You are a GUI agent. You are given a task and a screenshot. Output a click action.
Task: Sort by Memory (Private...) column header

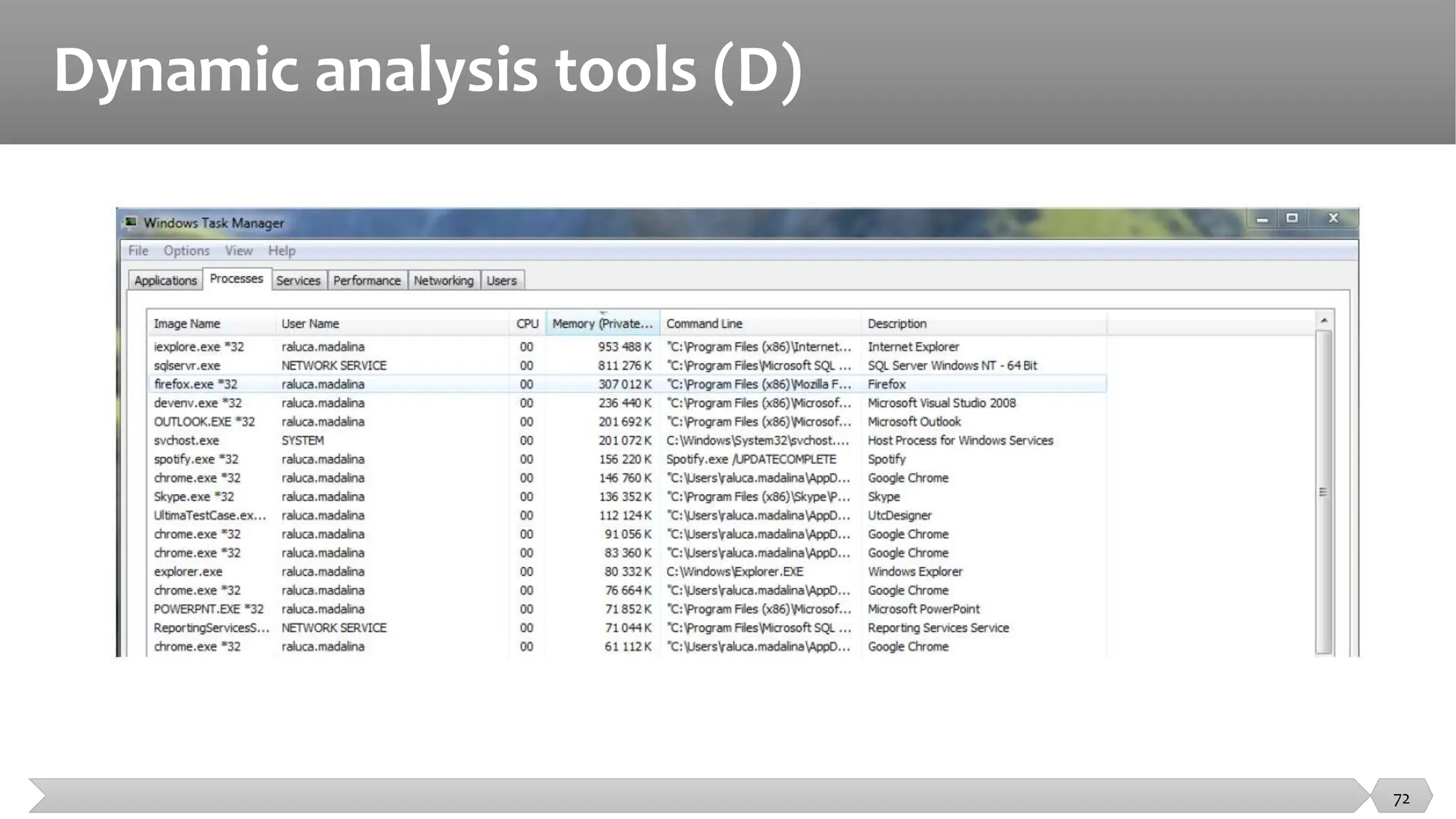(x=603, y=323)
